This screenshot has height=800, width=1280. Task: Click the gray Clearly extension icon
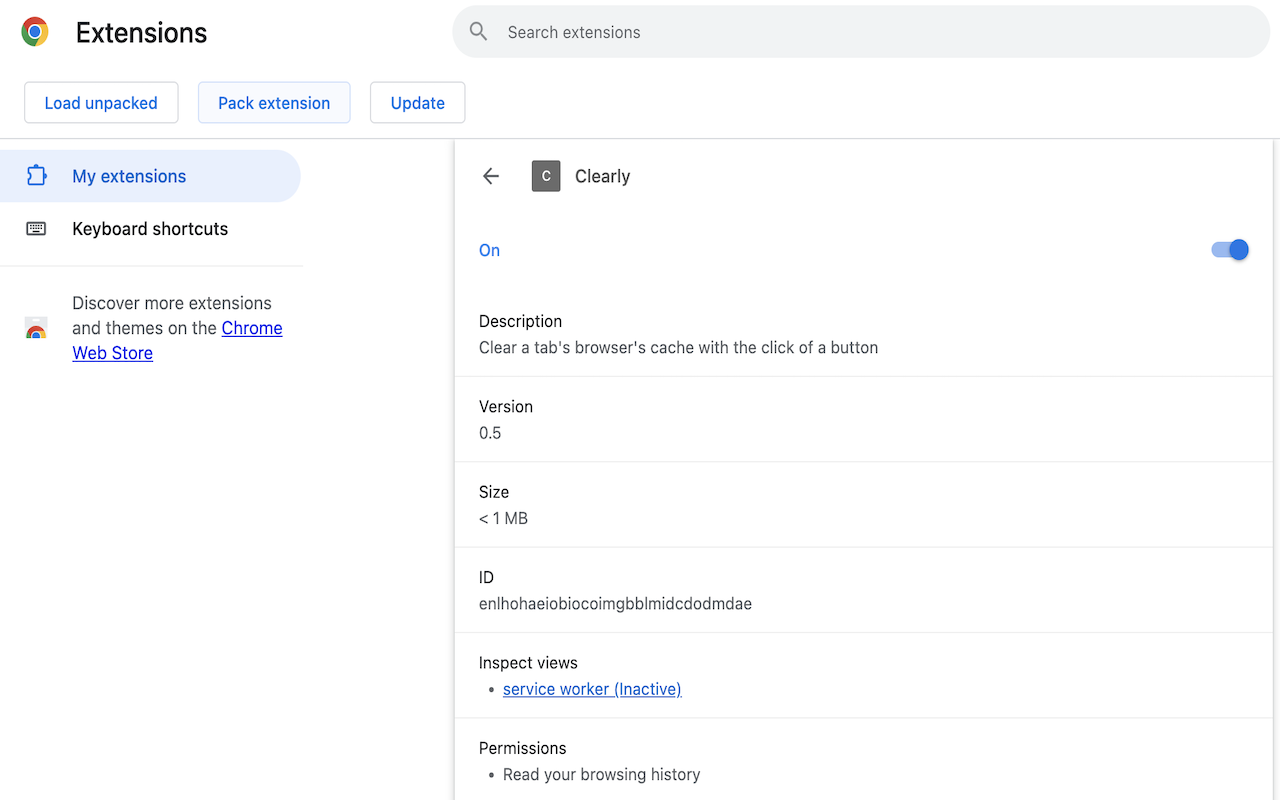point(546,175)
